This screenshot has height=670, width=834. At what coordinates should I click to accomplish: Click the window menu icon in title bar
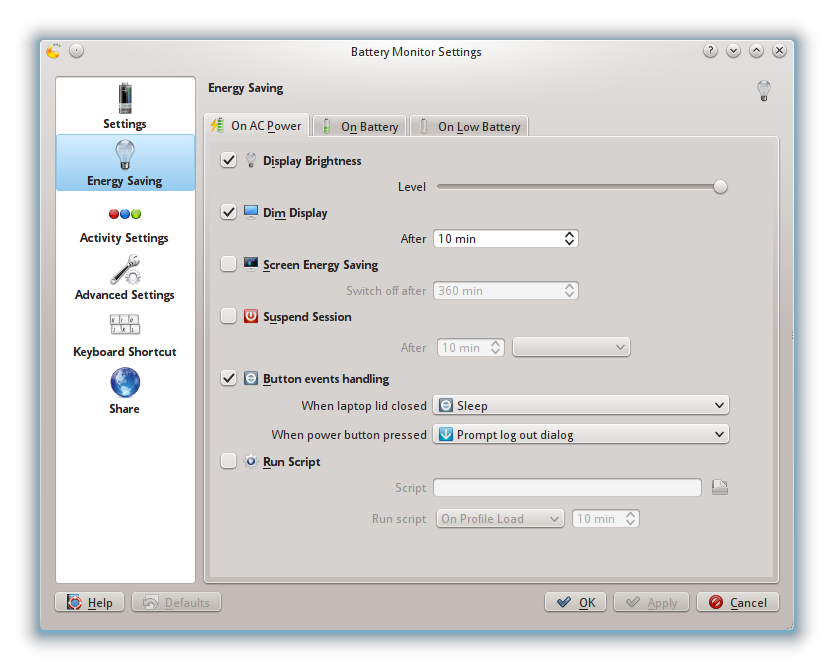coord(53,51)
